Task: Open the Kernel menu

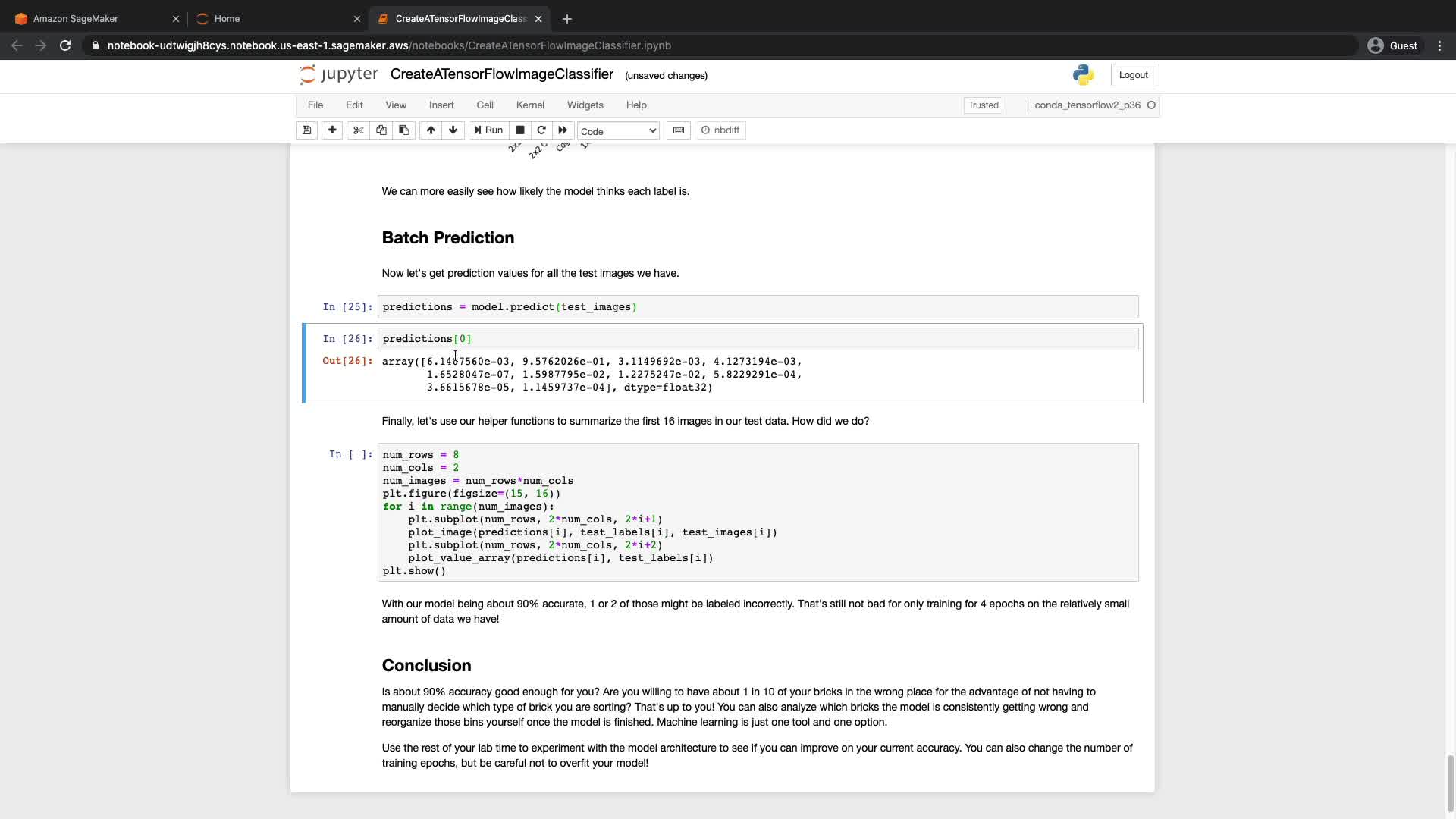Action: tap(530, 105)
